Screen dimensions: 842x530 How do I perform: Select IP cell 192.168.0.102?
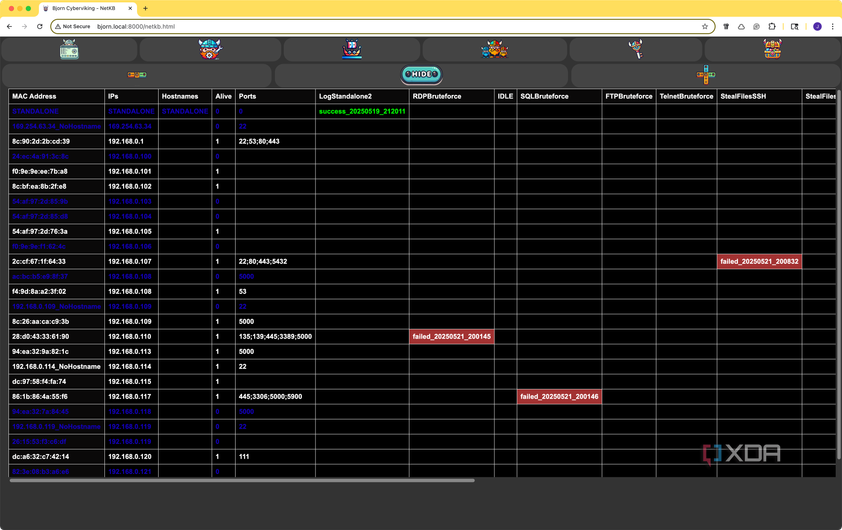coord(132,186)
